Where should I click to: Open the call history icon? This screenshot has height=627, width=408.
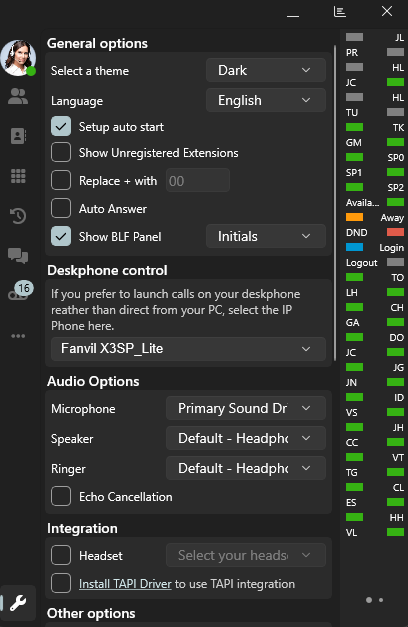(x=18, y=216)
